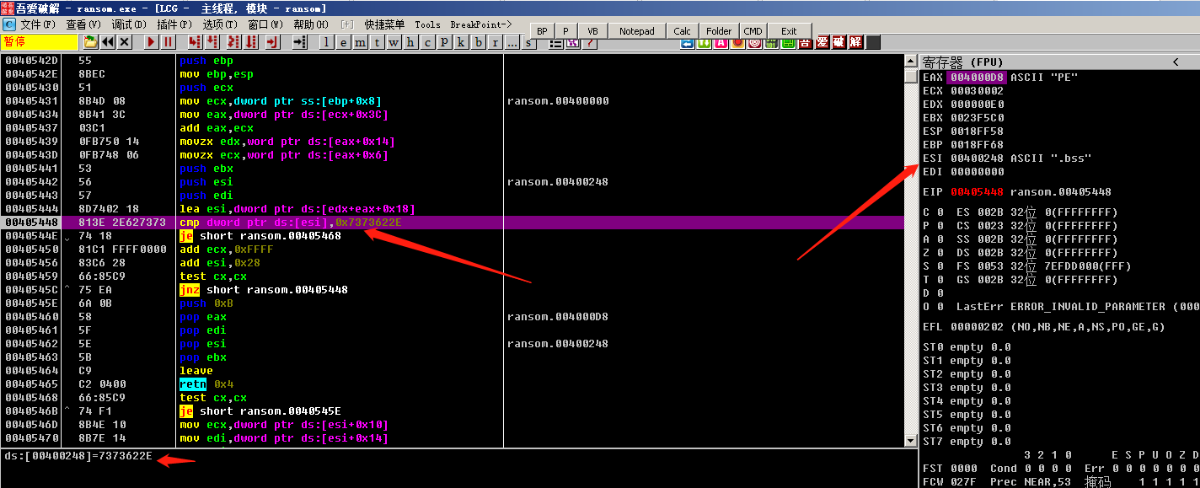Open Threads window via 't' button
The image size is (1200, 488).
tap(377, 42)
